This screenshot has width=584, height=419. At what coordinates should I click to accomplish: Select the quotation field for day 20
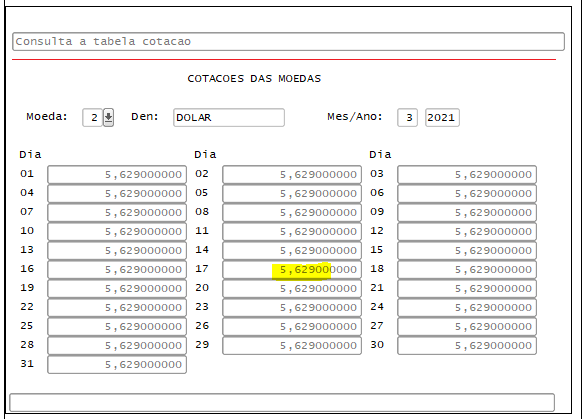[x=292, y=289]
